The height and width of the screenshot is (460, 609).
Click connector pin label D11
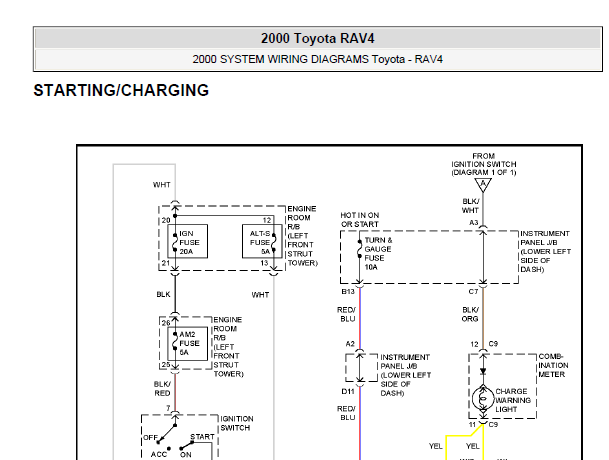348,391
